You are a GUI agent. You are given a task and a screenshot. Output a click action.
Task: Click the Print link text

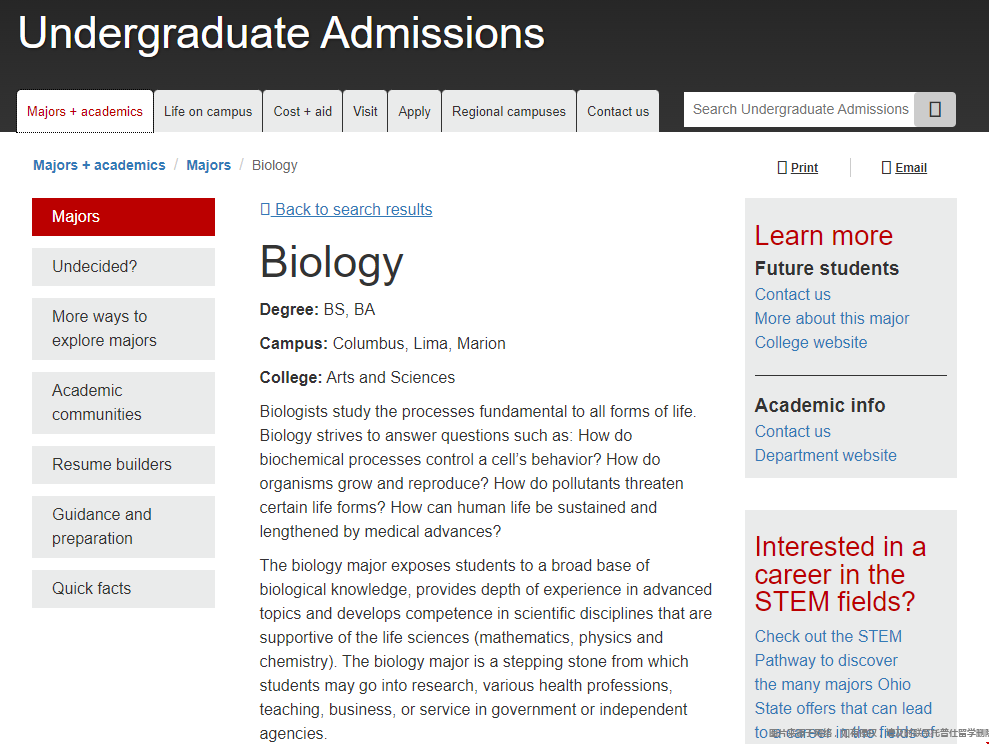pyautogui.click(x=804, y=168)
